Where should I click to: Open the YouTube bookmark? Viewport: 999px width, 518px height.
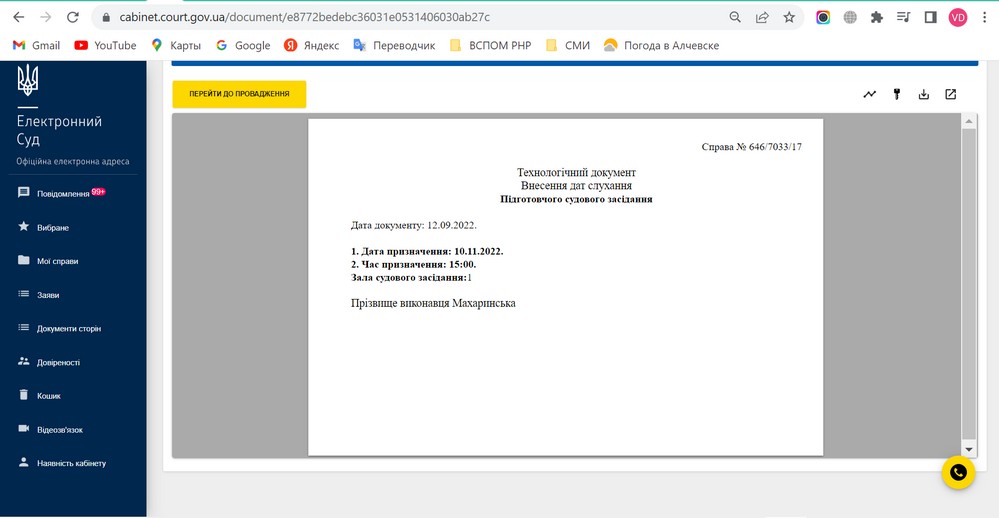tap(105, 45)
